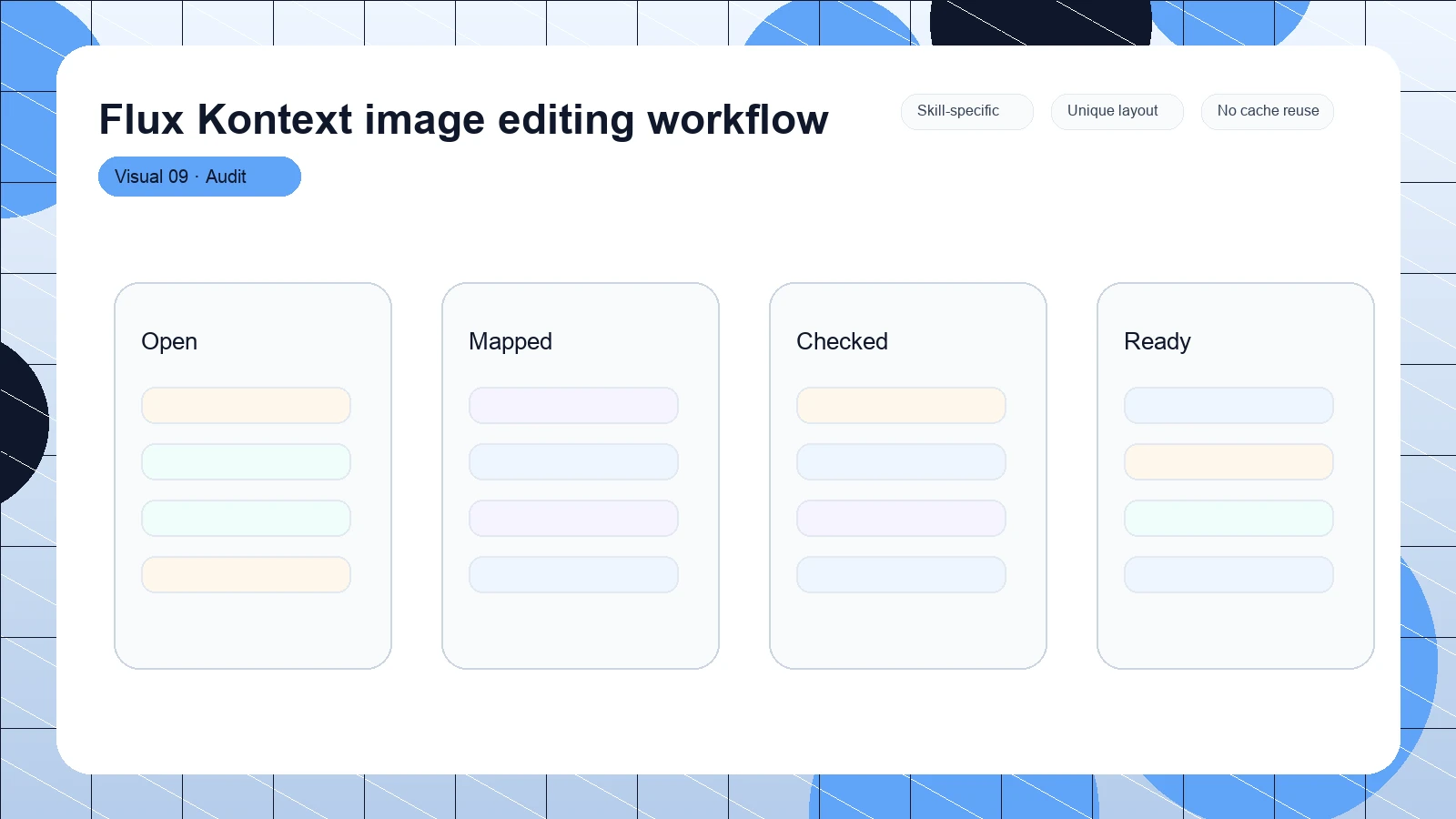Open the second item in Open column

[x=246, y=461]
